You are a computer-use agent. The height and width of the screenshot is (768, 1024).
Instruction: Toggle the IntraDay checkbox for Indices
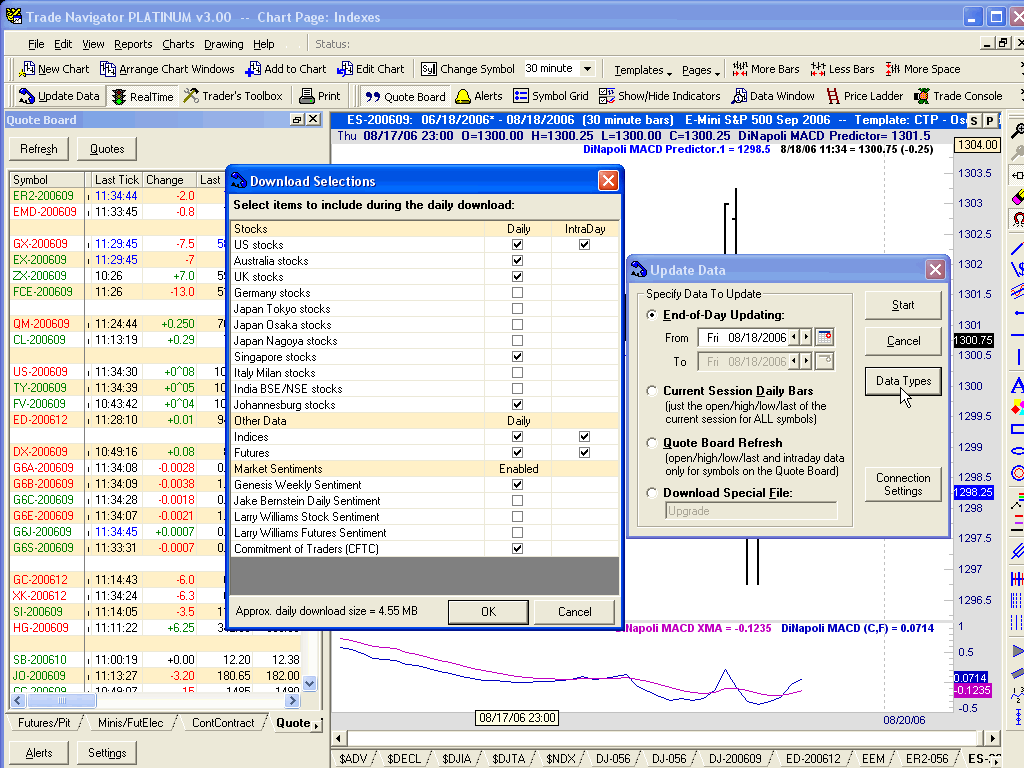click(x=584, y=436)
